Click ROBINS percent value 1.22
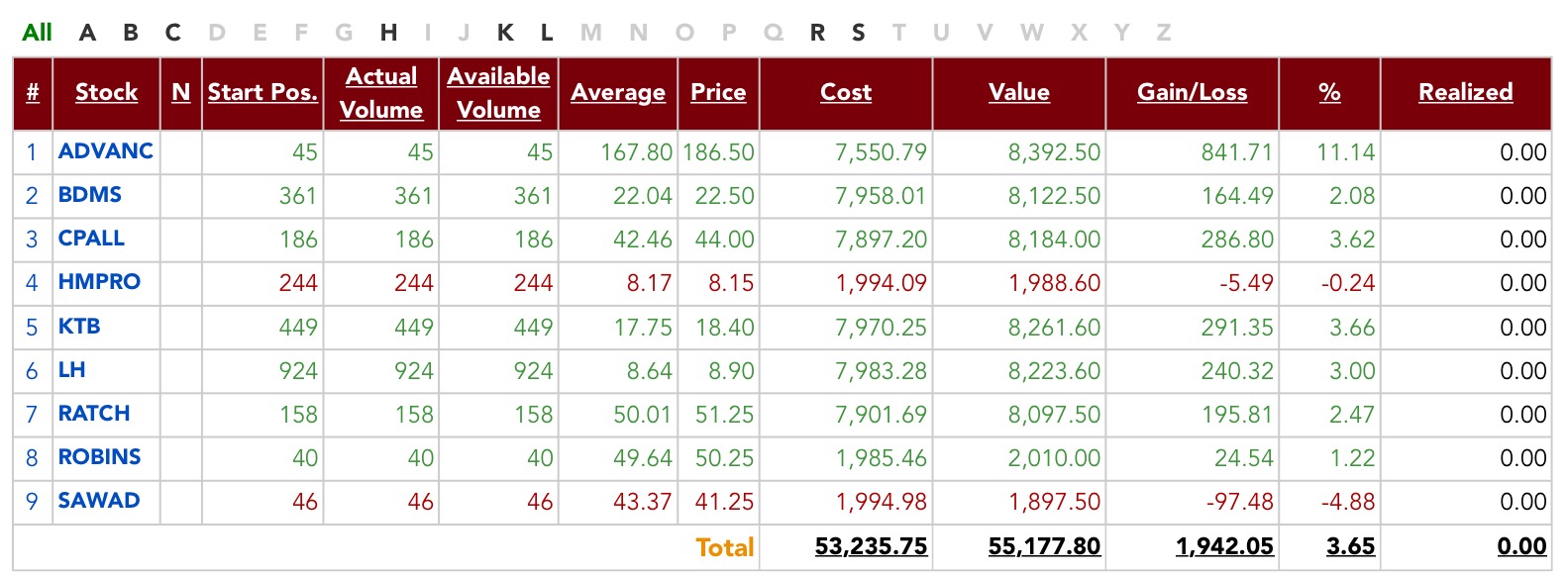Viewport: 1568px width, 577px height. (x=1352, y=458)
